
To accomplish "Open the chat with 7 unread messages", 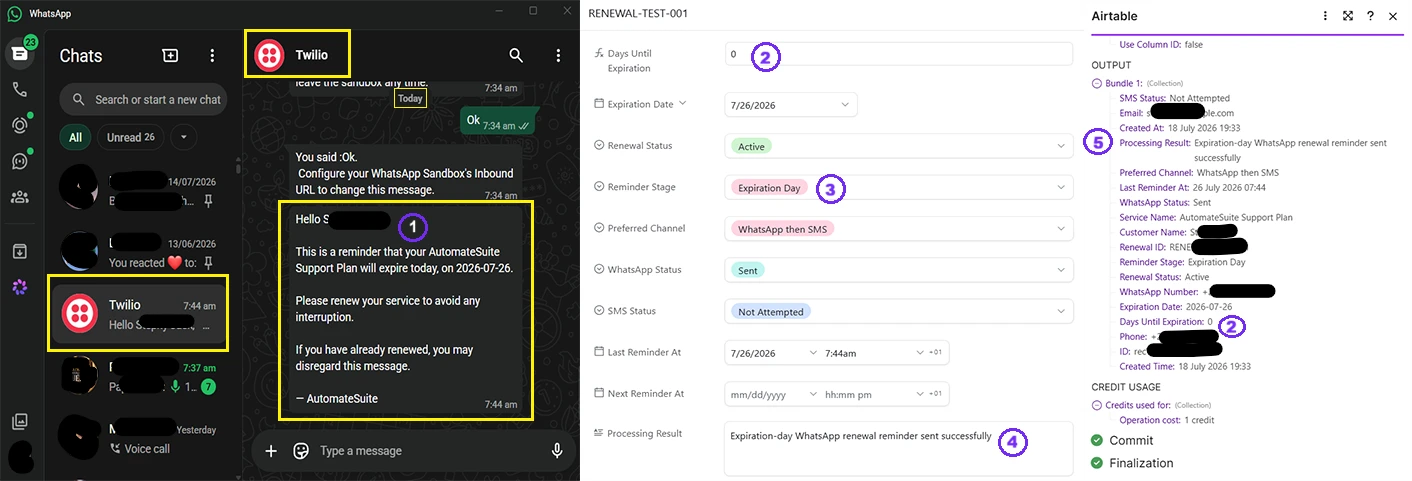I will [x=140, y=376].
